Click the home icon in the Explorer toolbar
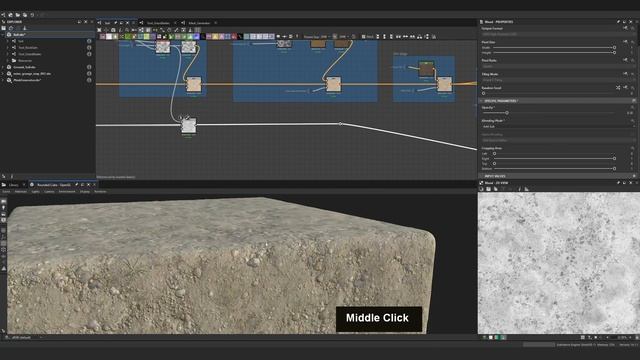 (x=11, y=28)
